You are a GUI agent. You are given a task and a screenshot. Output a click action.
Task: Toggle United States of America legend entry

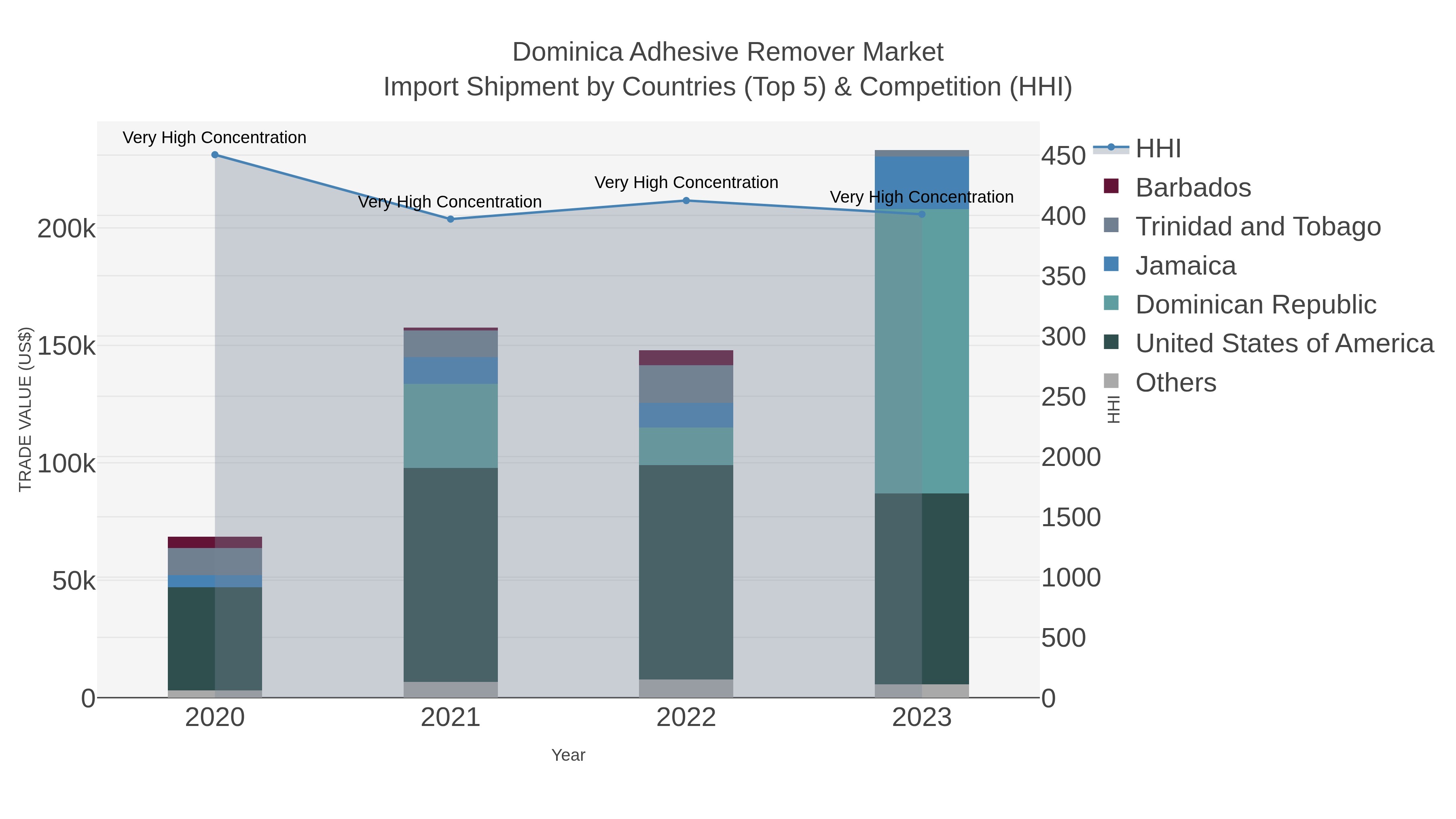click(x=1269, y=344)
